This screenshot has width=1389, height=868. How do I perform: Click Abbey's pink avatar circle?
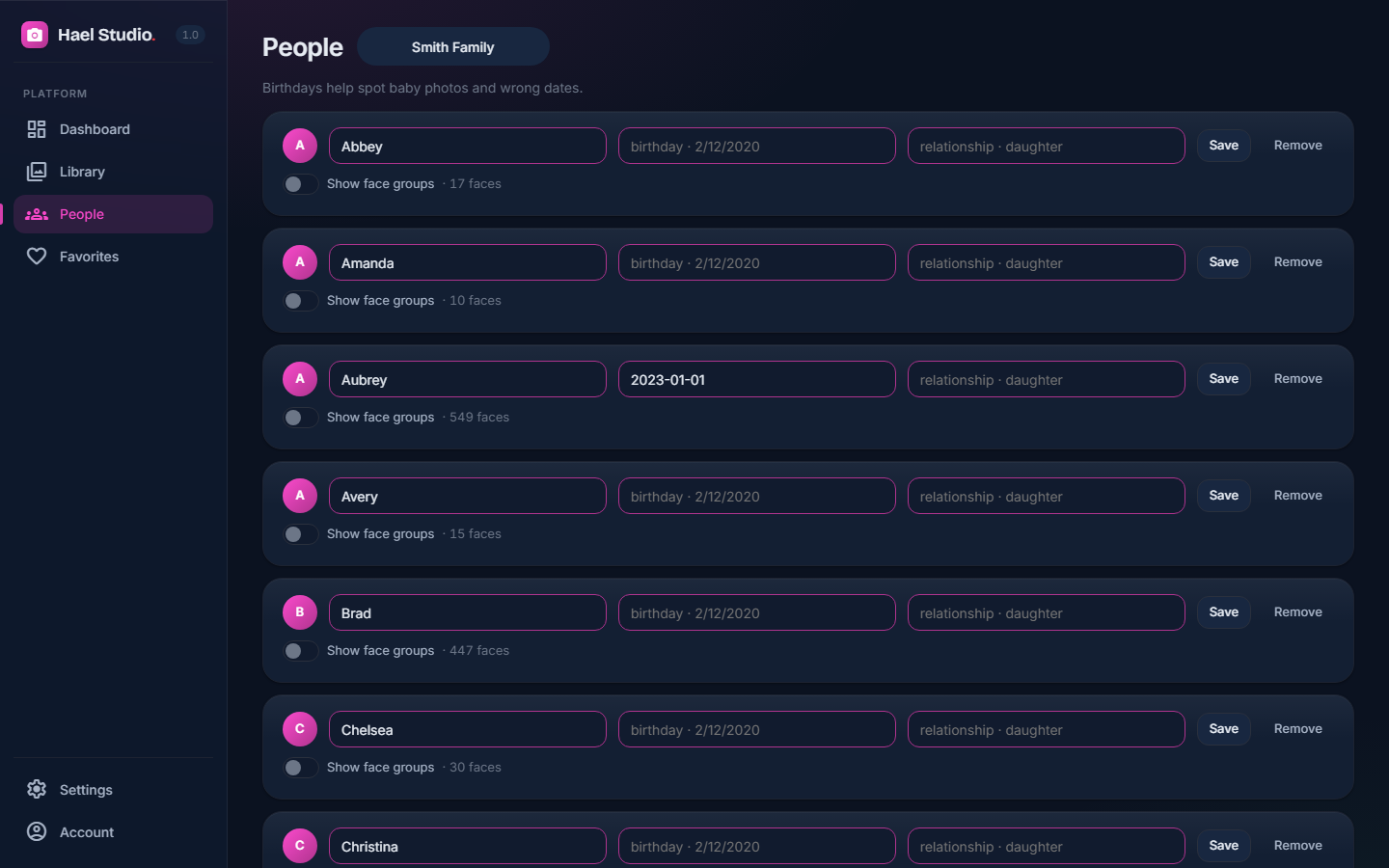pyautogui.click(x=300, y=146)
